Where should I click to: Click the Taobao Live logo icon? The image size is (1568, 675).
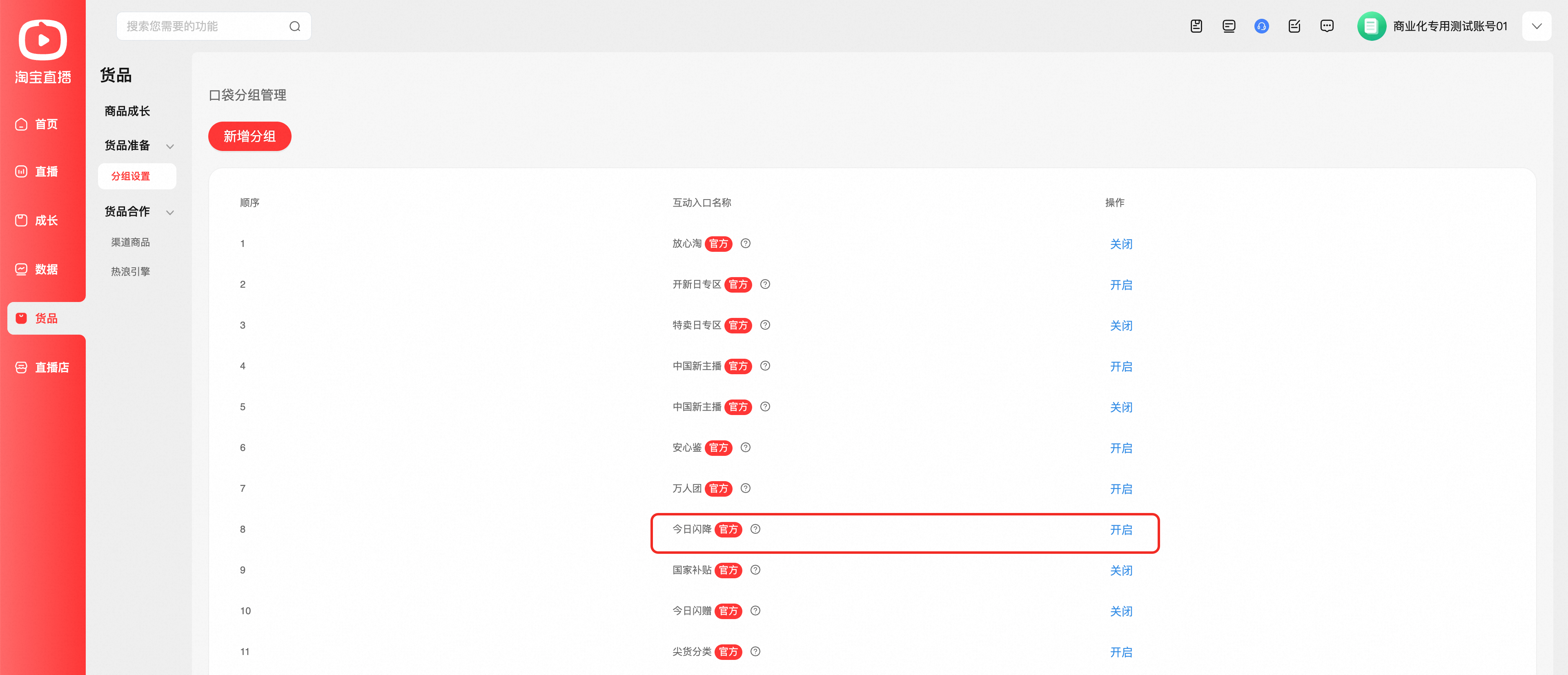[x=42, y=40]
